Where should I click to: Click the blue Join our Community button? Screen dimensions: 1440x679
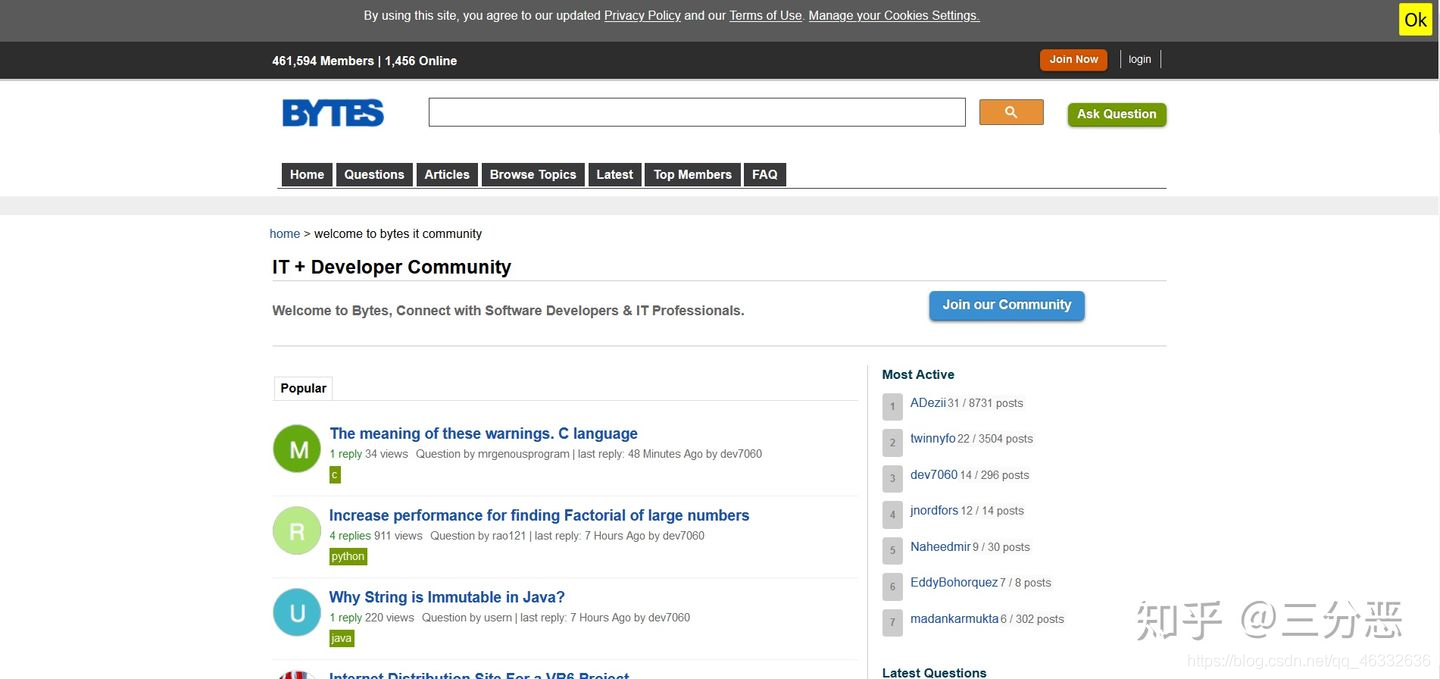coord(1007,305)
